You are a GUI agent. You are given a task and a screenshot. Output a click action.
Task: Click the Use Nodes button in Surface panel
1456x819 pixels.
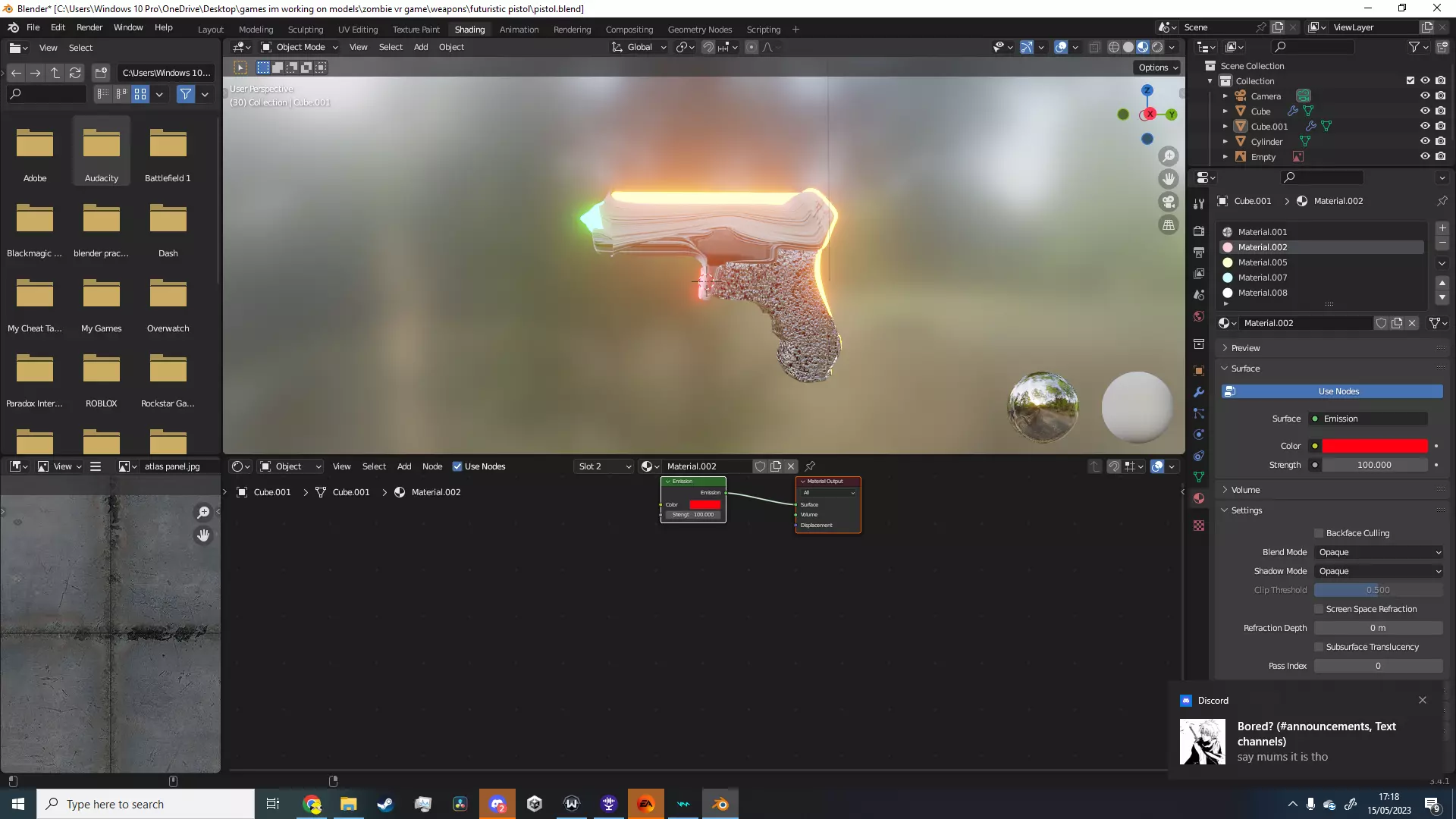(1332, 391)
